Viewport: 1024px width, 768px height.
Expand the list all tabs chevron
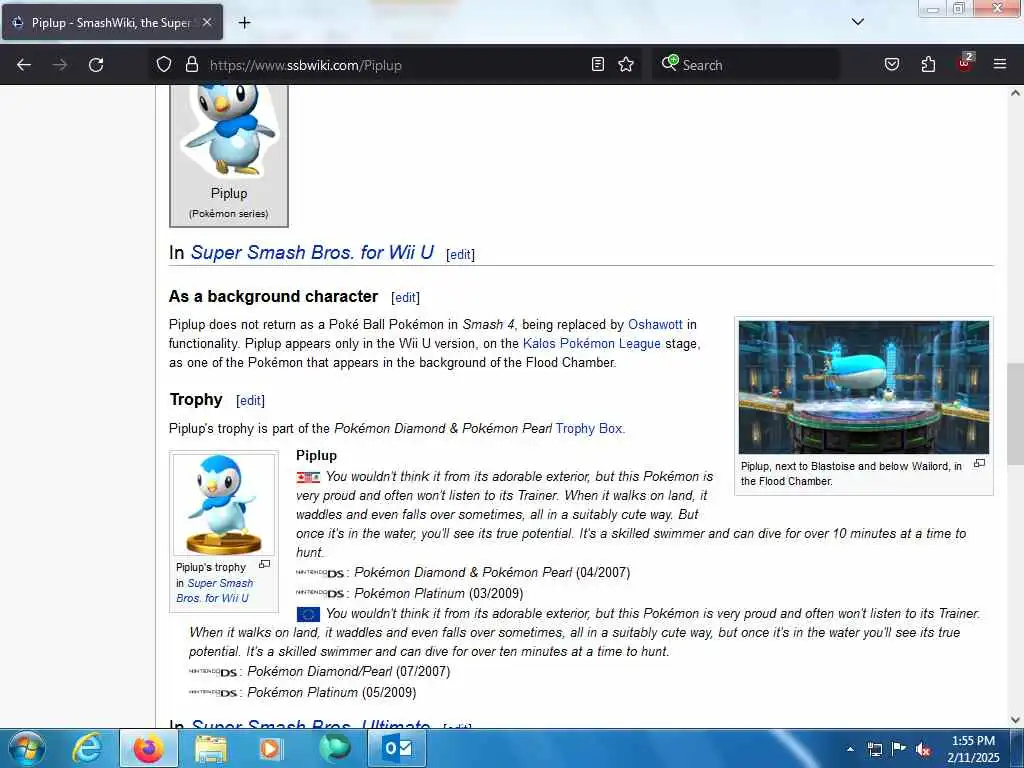pyautogui.click(x=858, y=22)
